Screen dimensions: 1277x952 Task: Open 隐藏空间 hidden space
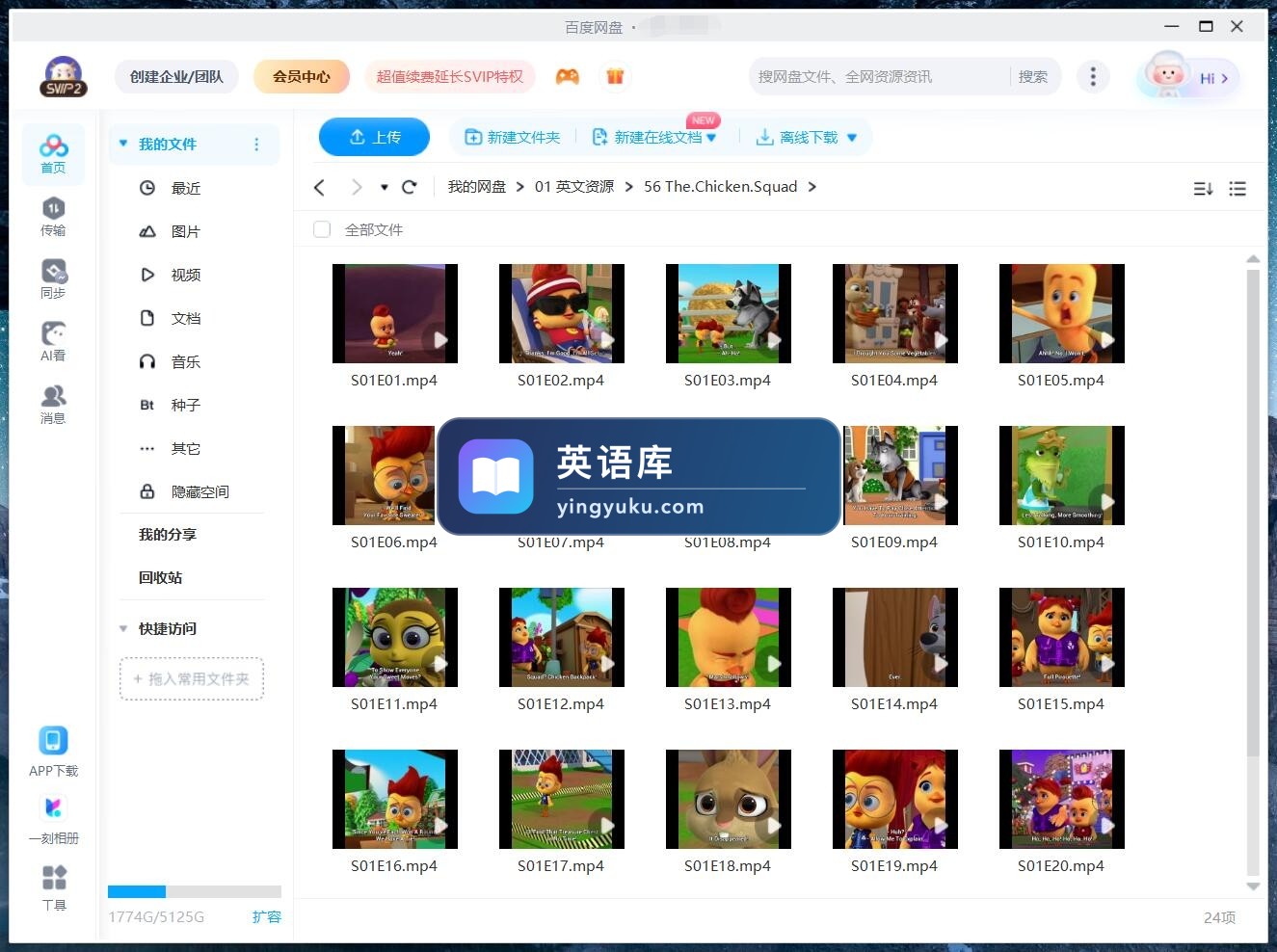coord(186,491)
